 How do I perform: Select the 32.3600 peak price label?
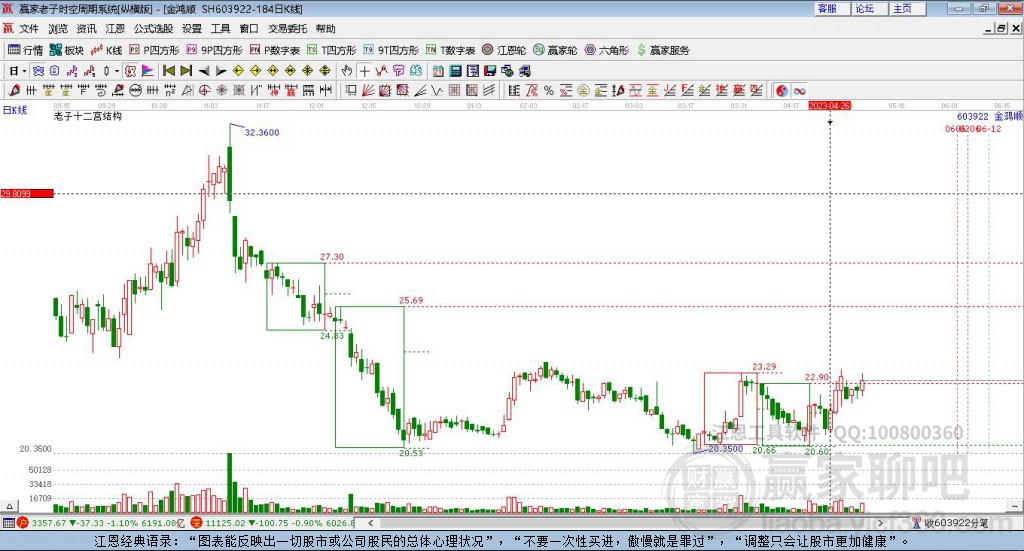(262, 133)
